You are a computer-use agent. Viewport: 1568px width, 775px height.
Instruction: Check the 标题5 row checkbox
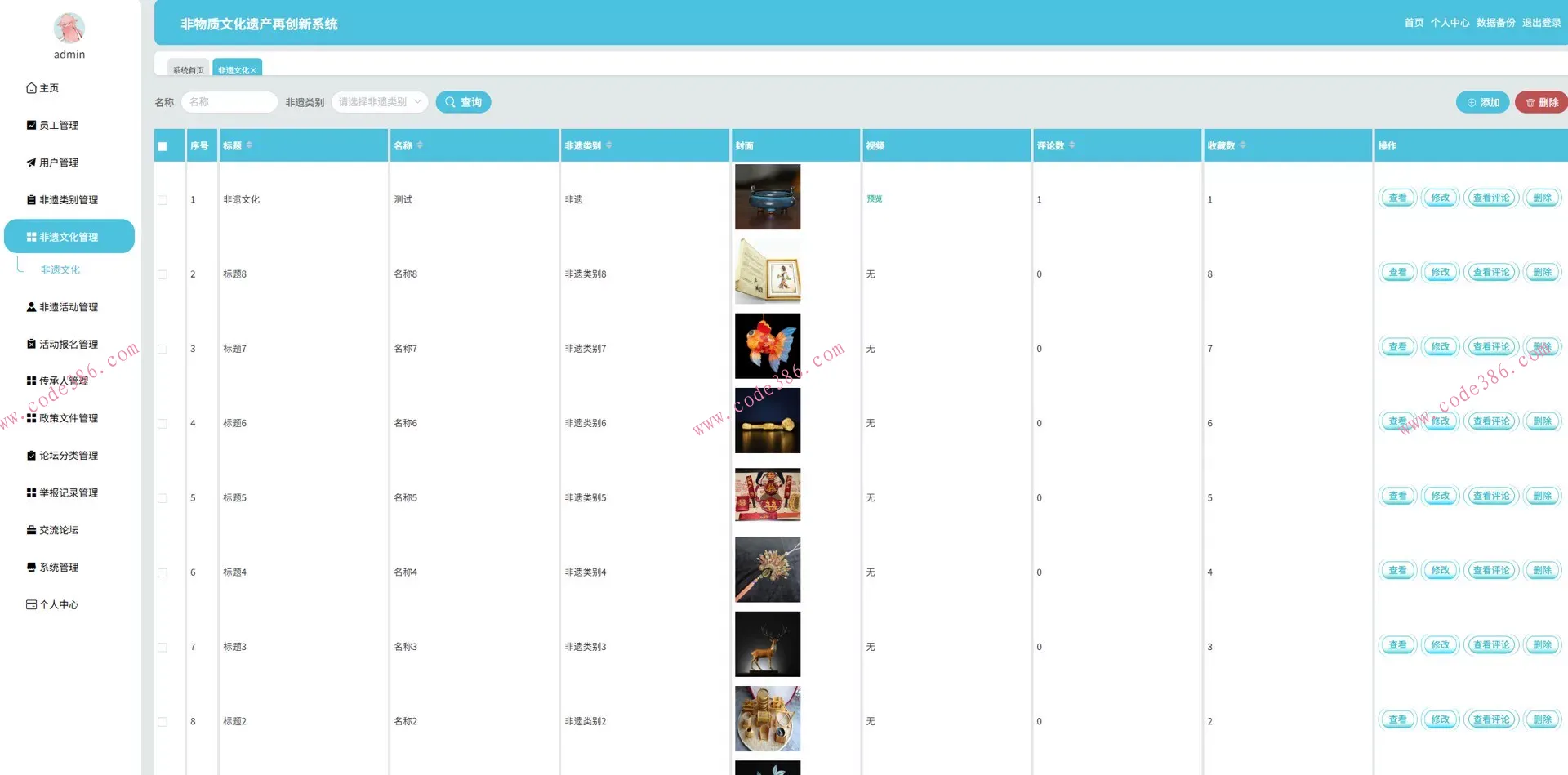click(163, 498)
